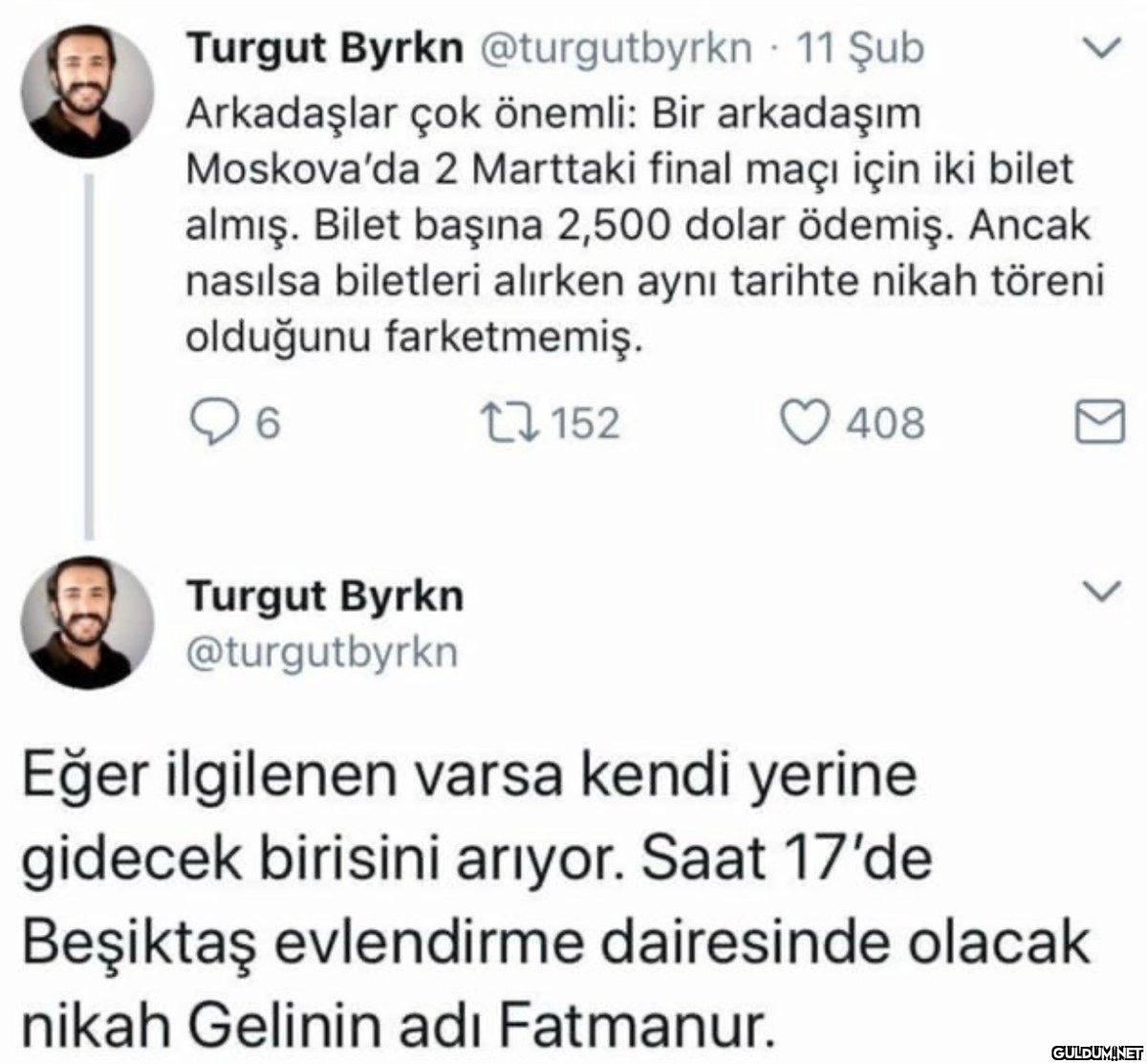Click @turgutbyrkn handle under second name
Image resolution: width=1147 pixels, height=1064 pixels.
pos(322,652)
